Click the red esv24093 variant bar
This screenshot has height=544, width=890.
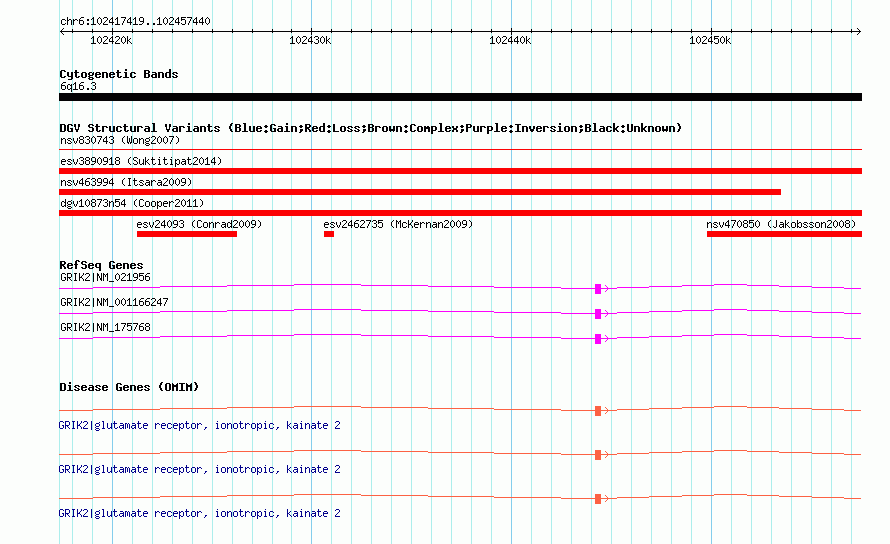click(187, 234)
